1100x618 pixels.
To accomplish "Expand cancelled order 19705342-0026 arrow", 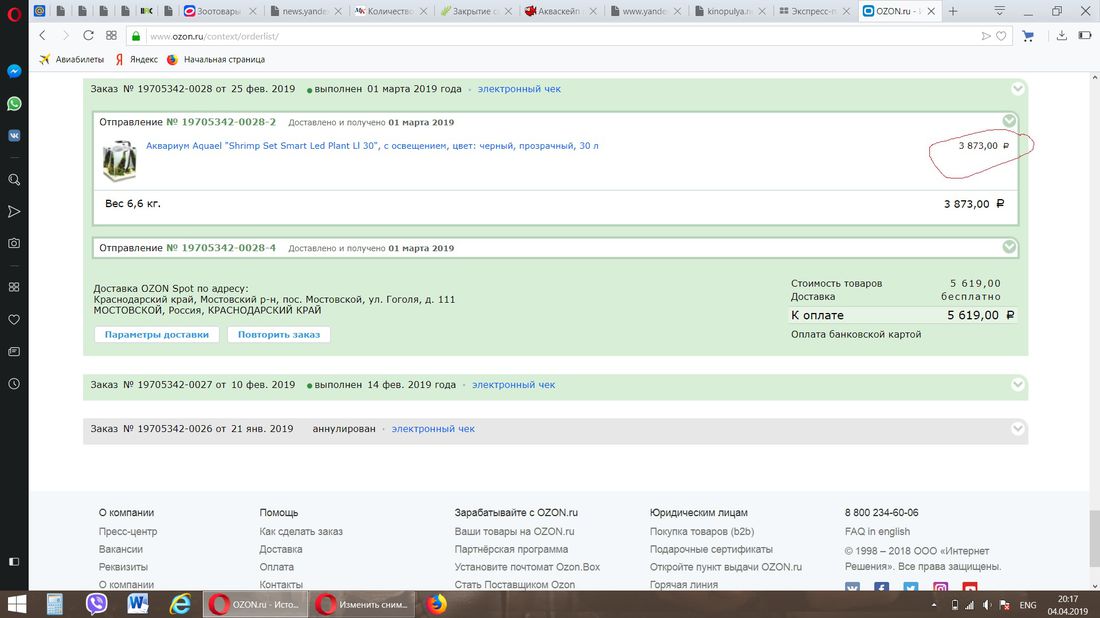I will click(1017, 429).
